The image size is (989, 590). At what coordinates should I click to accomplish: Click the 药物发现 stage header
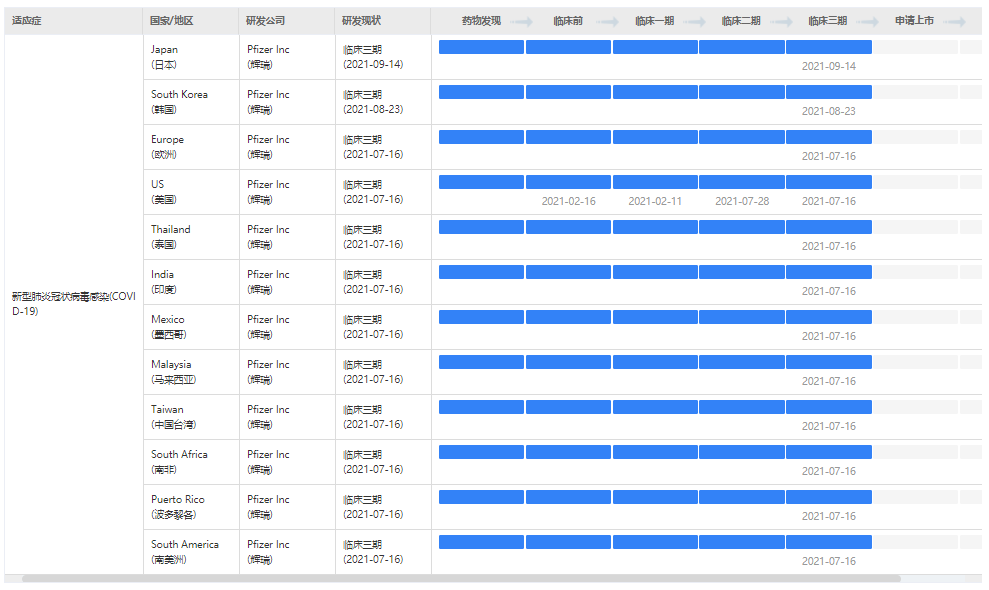pos(481,21)
